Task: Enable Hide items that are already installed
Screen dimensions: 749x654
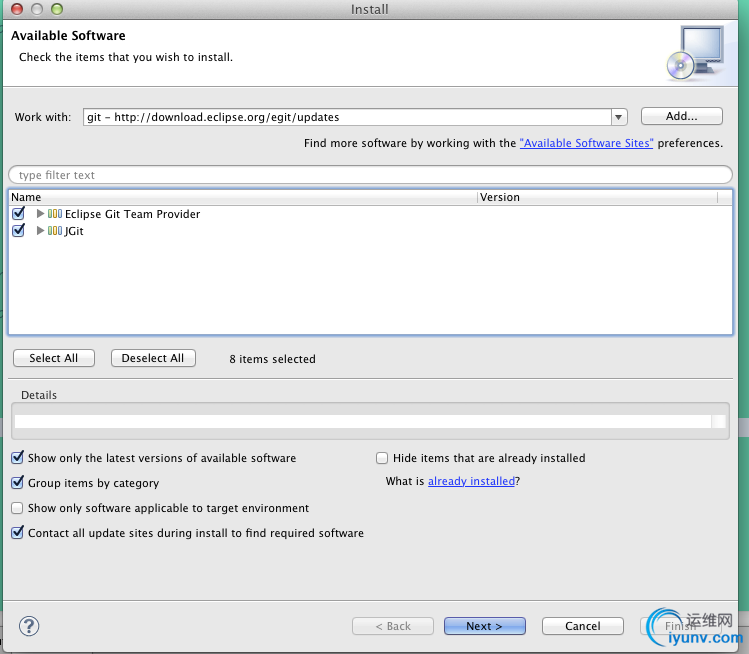Action: pos(382,458)
